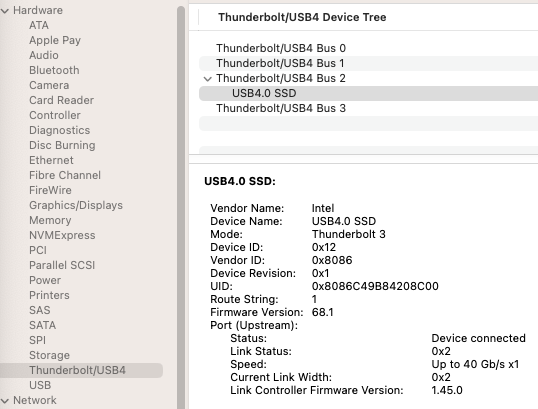
Task: Select the Hardware section header
Action: (x=38, y=10)
